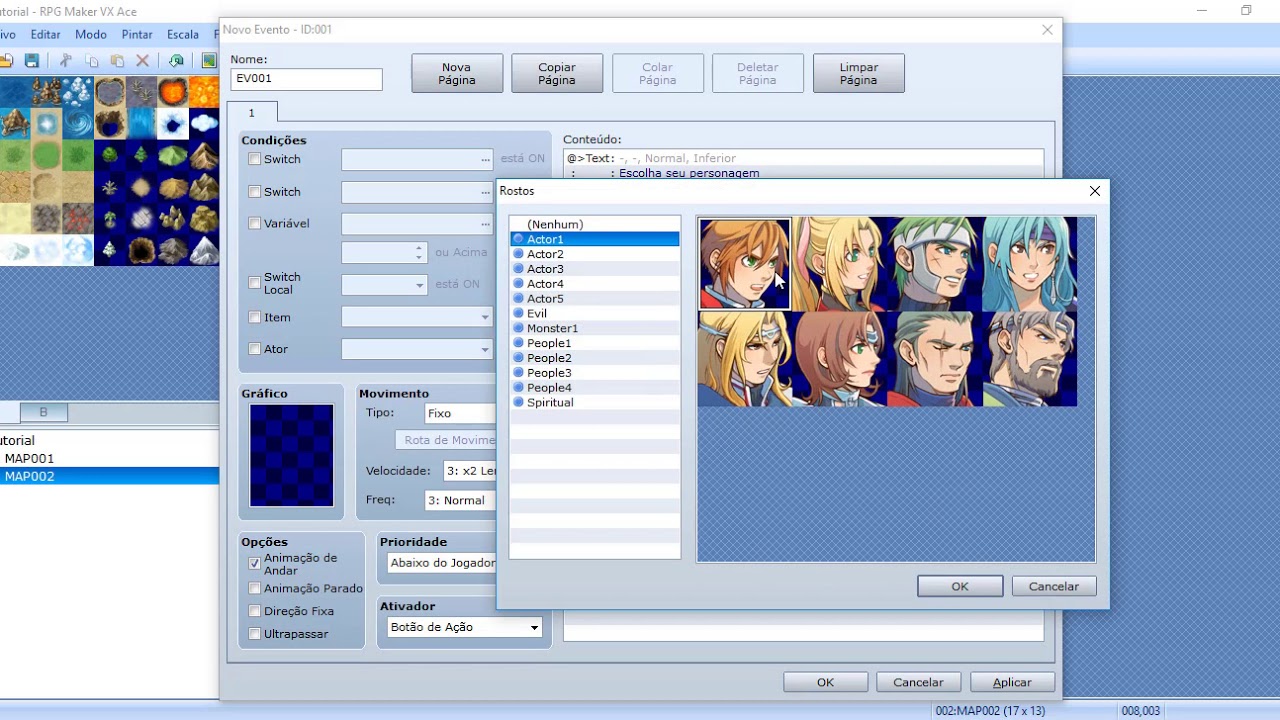Select the scarred grey-haired man face

coord(934,359)
